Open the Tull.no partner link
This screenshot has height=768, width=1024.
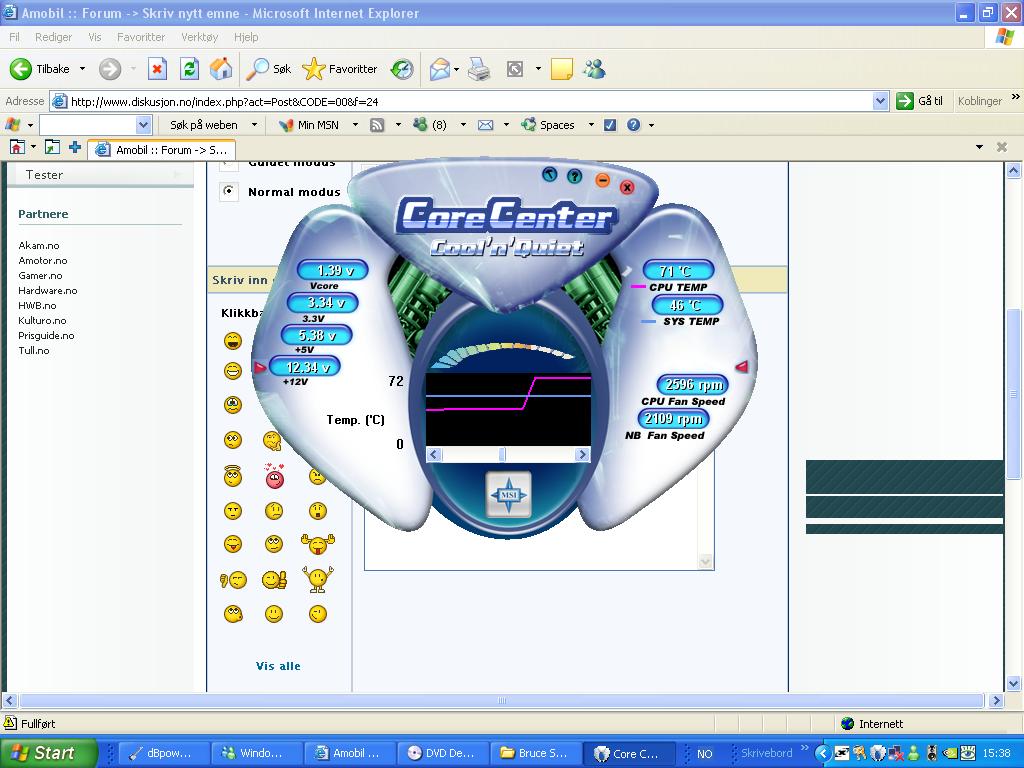(33, 351)
